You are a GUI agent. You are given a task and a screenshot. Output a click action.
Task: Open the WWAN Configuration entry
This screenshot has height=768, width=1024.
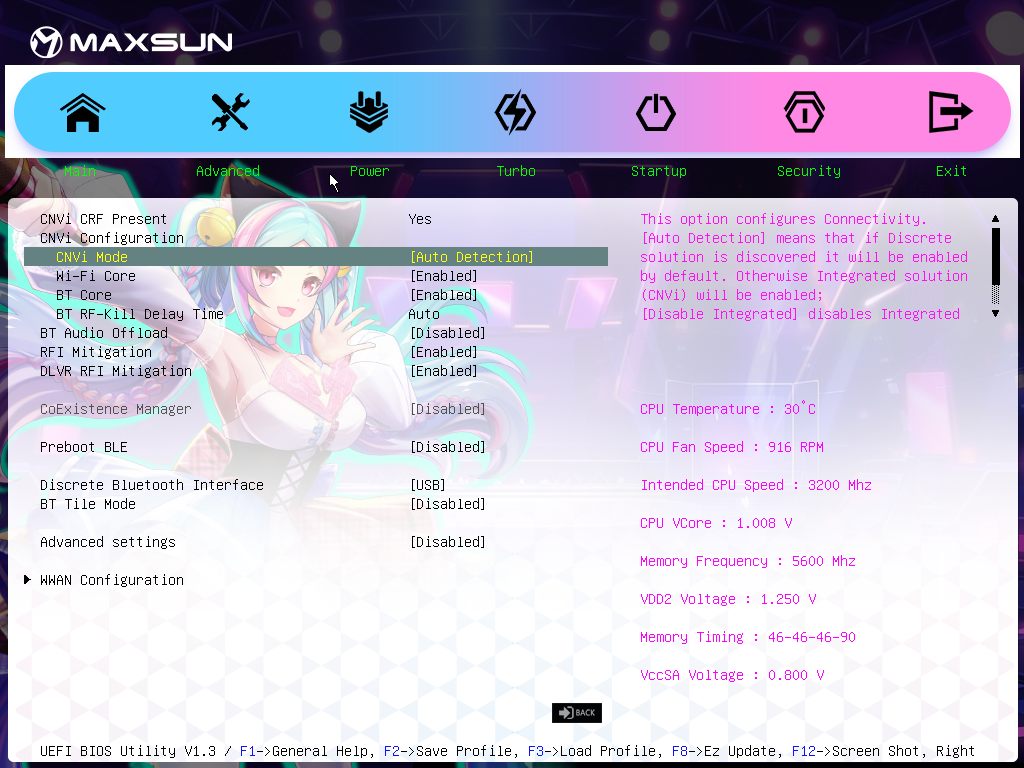[112, 580]
